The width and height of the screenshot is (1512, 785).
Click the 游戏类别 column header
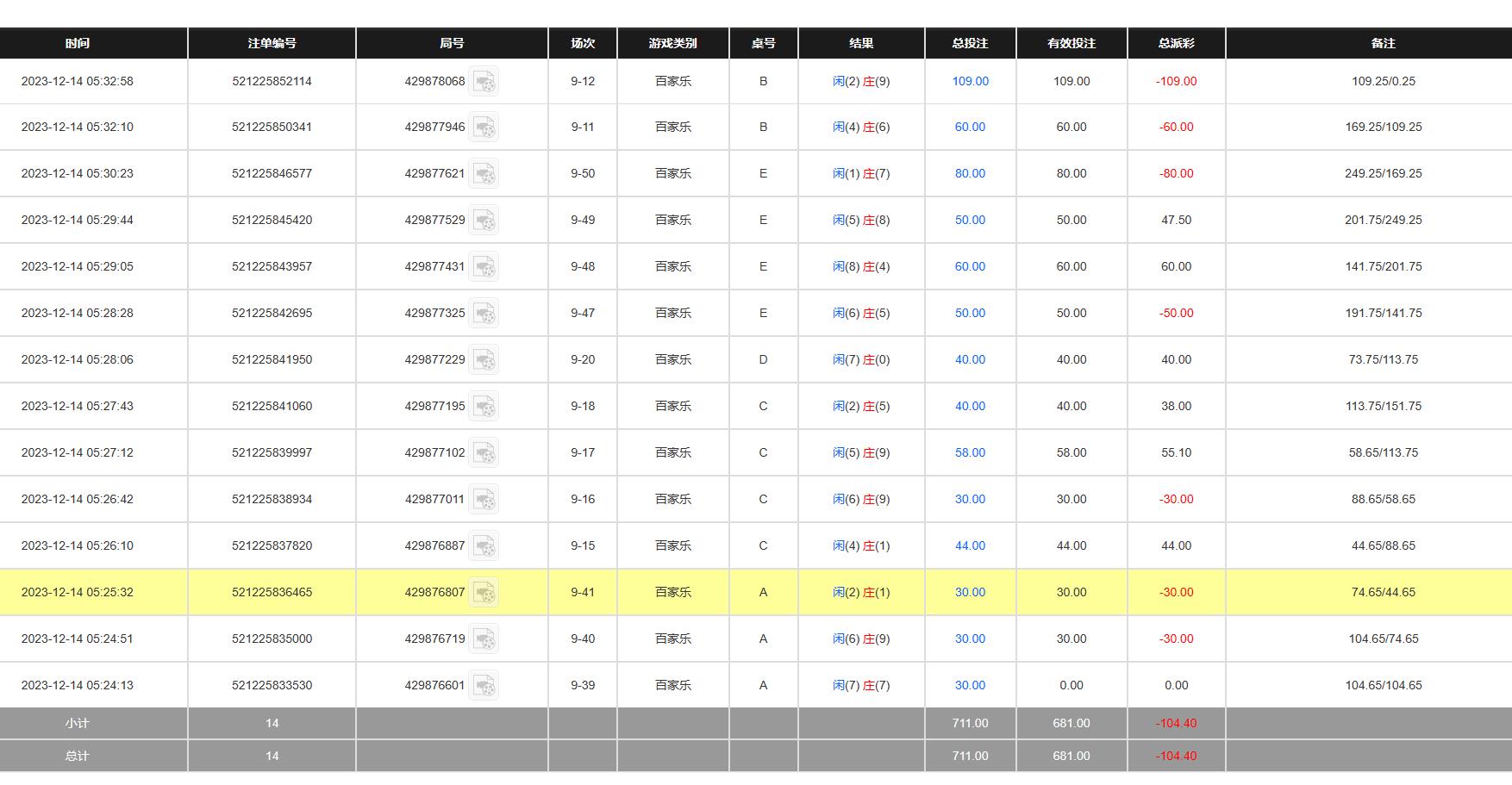tap(672, 43)
